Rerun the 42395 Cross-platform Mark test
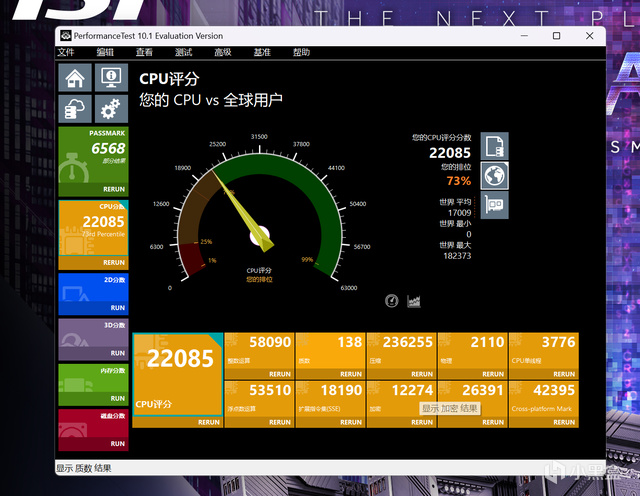The image size is (640, 496). click(564, 422)
